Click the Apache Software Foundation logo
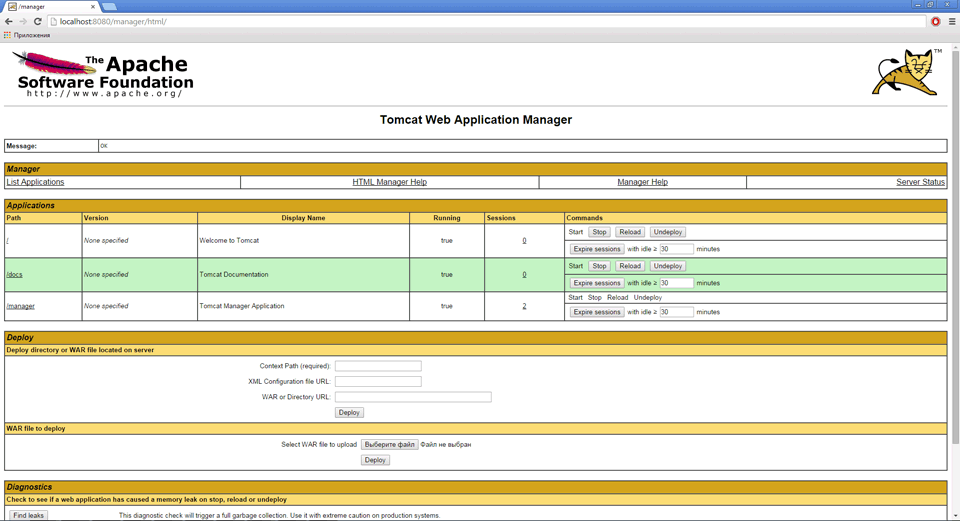Viewport: 960px width, 521px height. click(x=103, y=75)
